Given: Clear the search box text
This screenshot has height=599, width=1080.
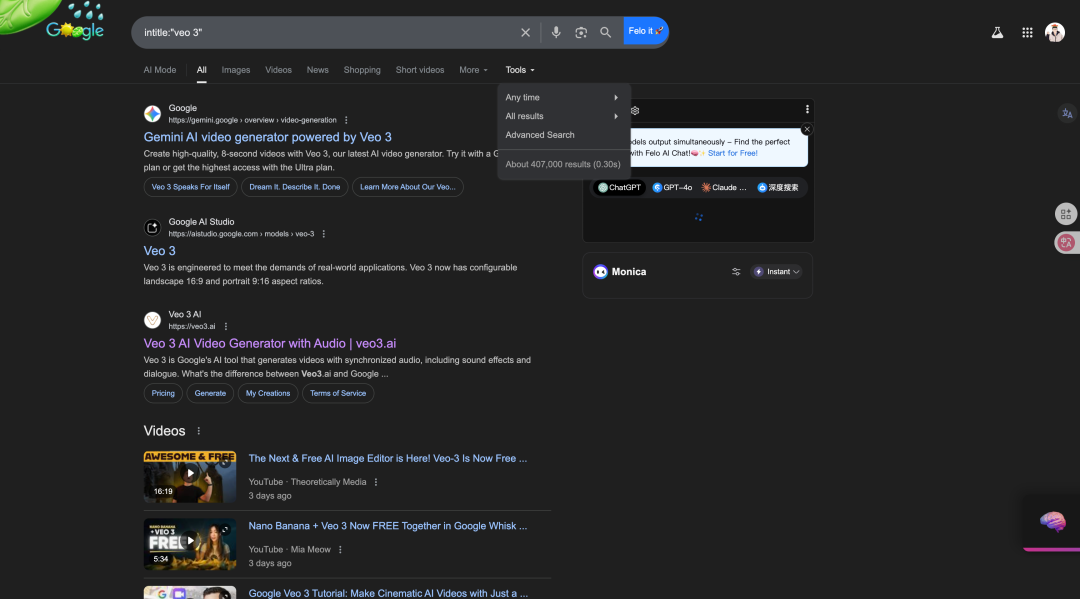Looking at the screenshot, I should tap(526, 32).
